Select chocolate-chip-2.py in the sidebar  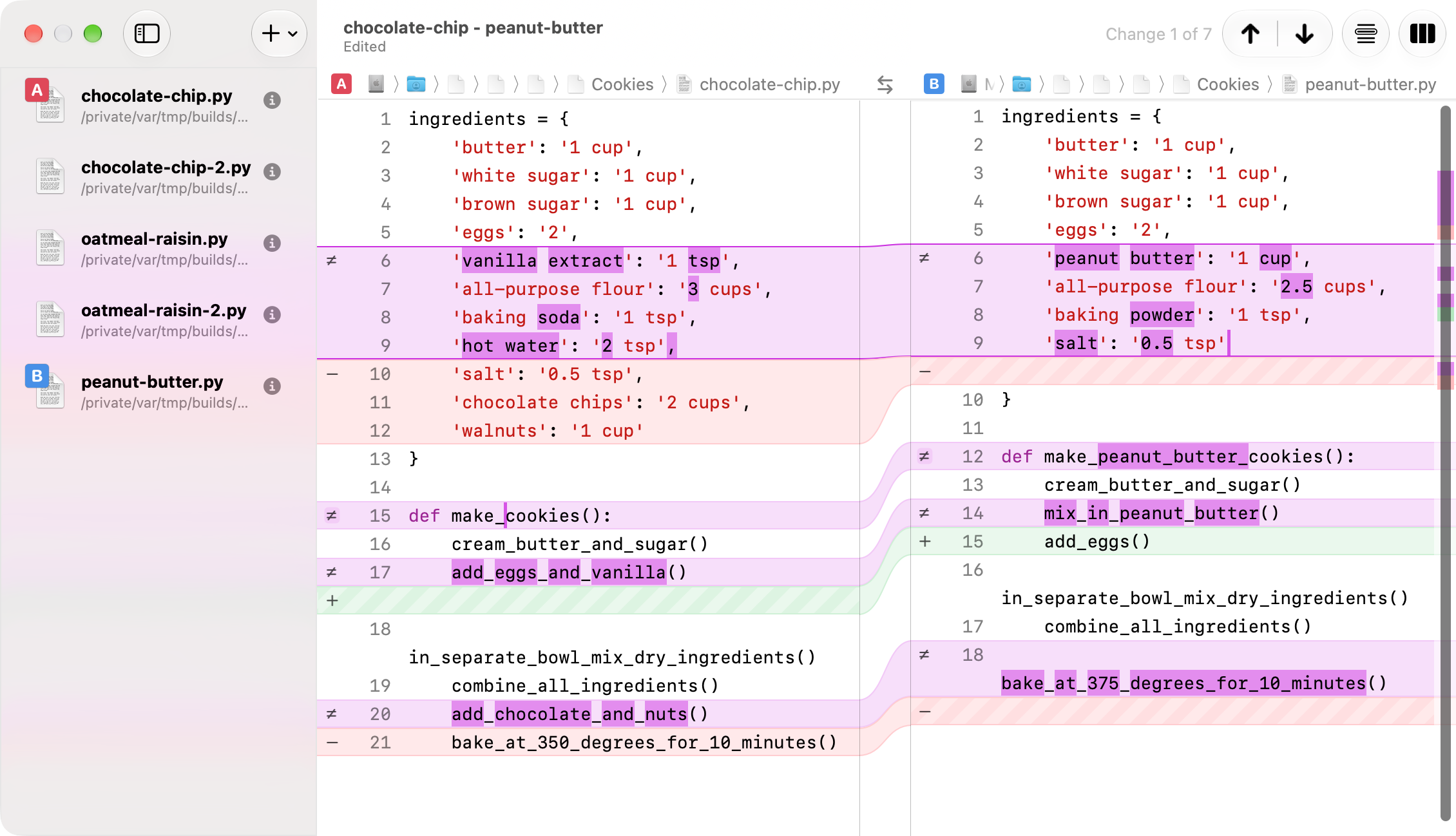click(x=158, y=177)
